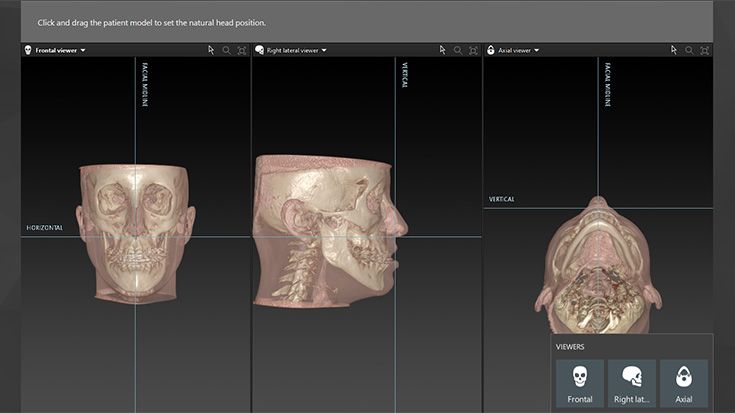
Task: Click the axial head icon beside Axial viewer
Action: tap(491, 50)
